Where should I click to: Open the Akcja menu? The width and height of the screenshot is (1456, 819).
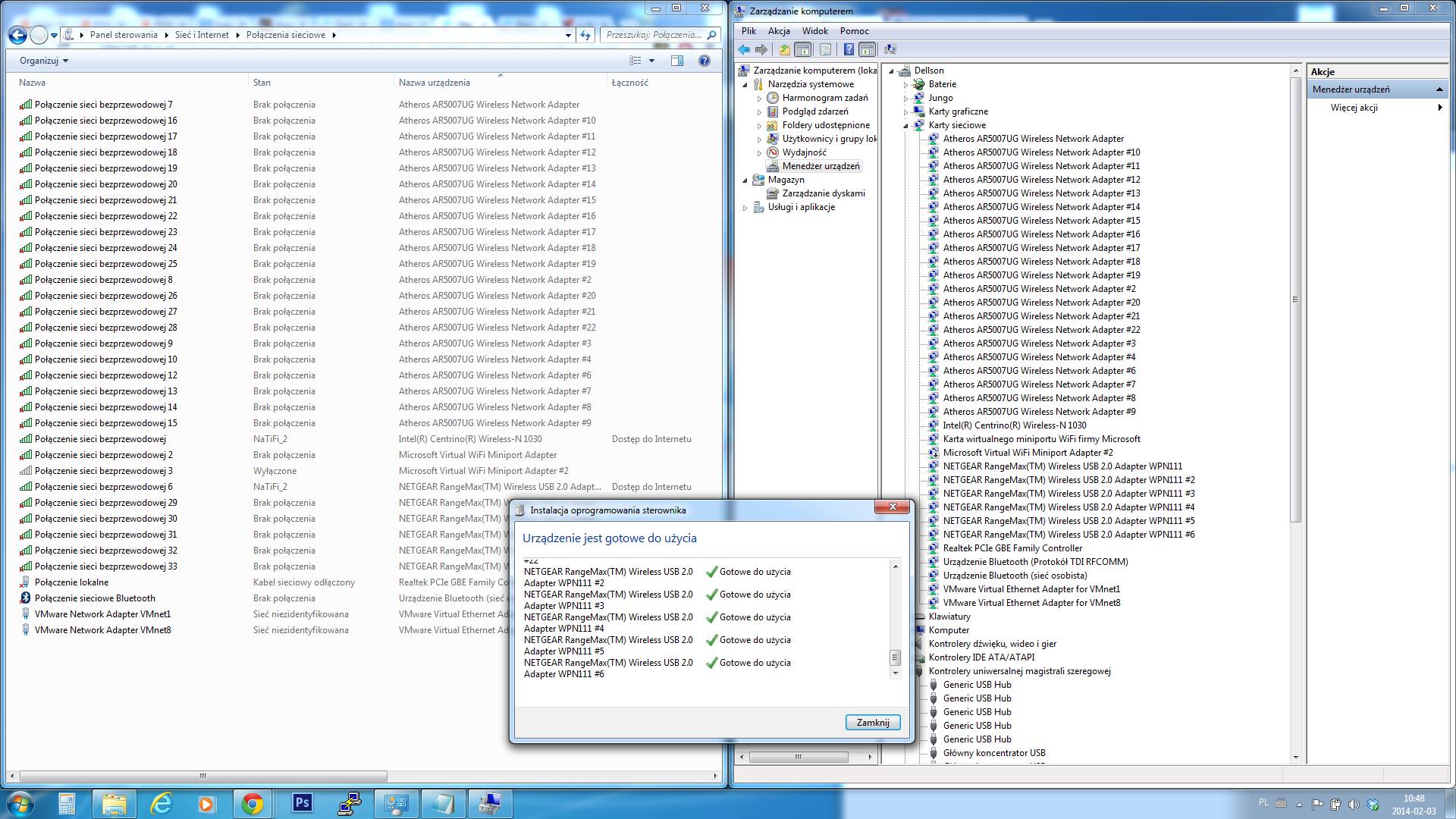click(779, 31)
